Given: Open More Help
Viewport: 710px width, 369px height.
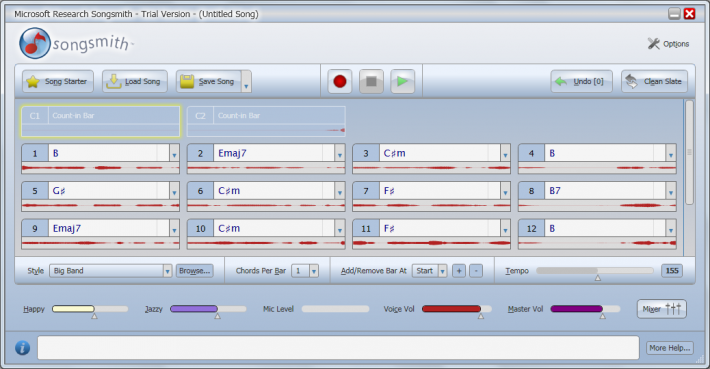Looking at the screenshot, I should click(x=670, y=348).
